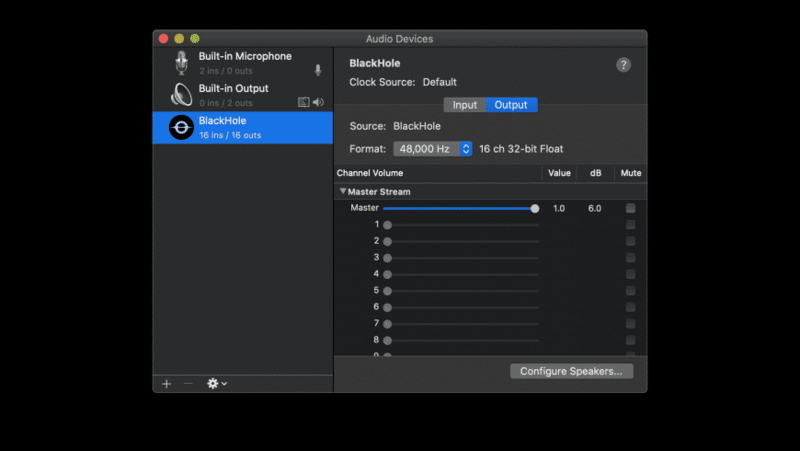Zoom the window with green button
Image resolution: width=800 pixels, height=451 pixels.
[195, 39]
